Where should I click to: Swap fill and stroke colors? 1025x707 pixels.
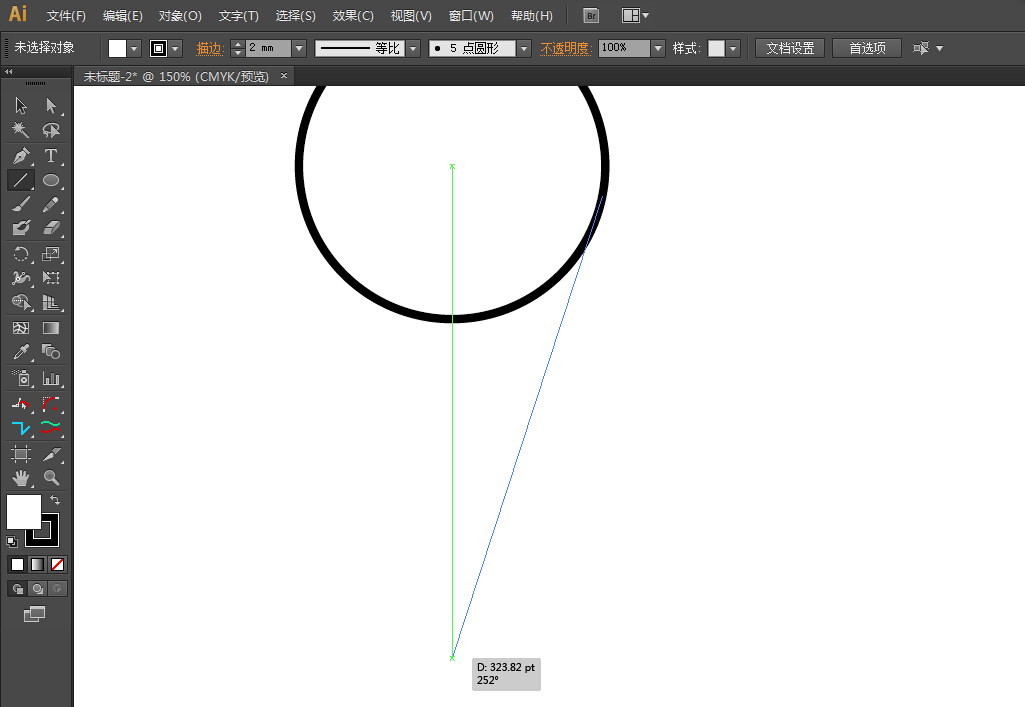[x=55, y=499]
